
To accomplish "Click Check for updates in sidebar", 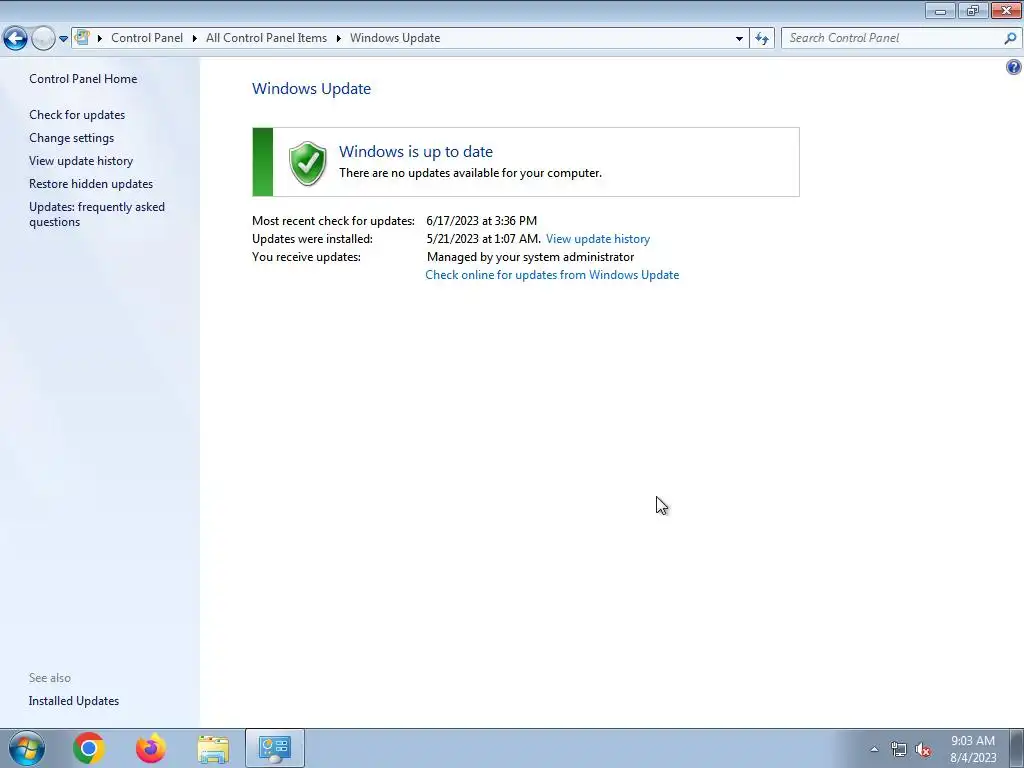I will tap(77, 115).
